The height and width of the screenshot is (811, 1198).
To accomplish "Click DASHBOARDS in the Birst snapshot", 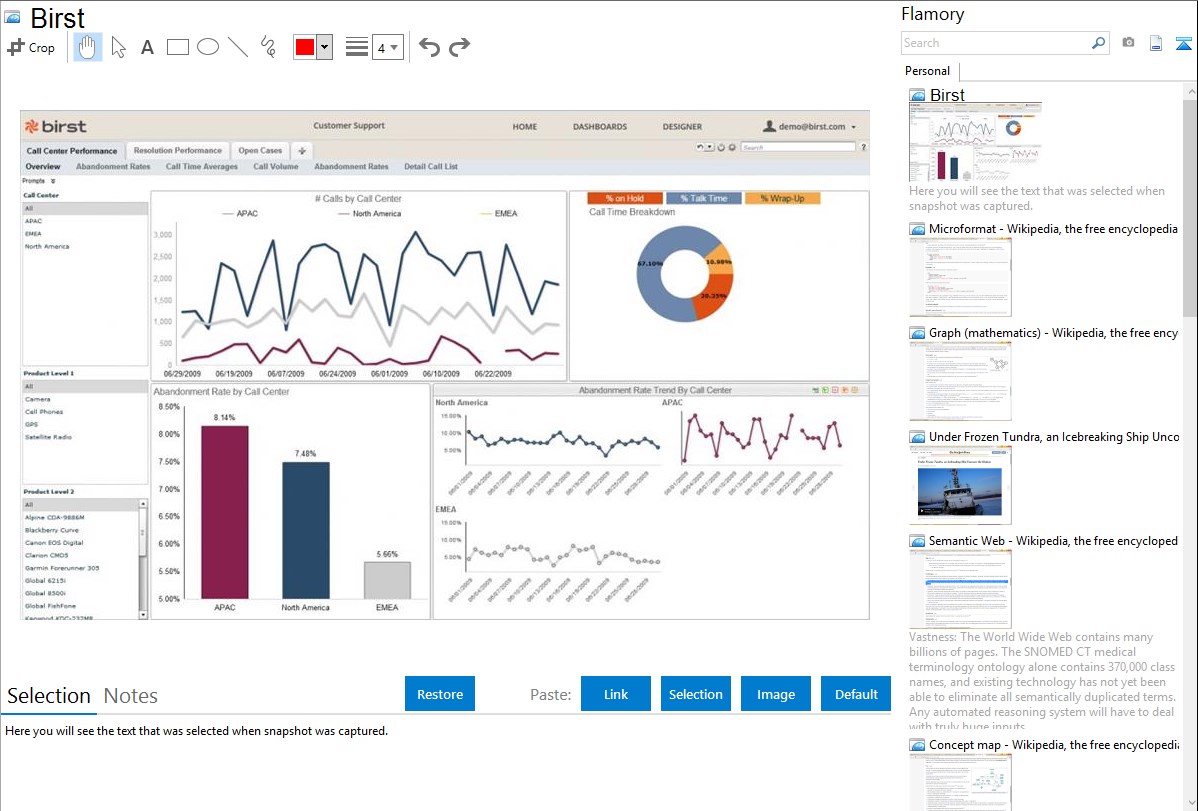I will pos(600,127).
